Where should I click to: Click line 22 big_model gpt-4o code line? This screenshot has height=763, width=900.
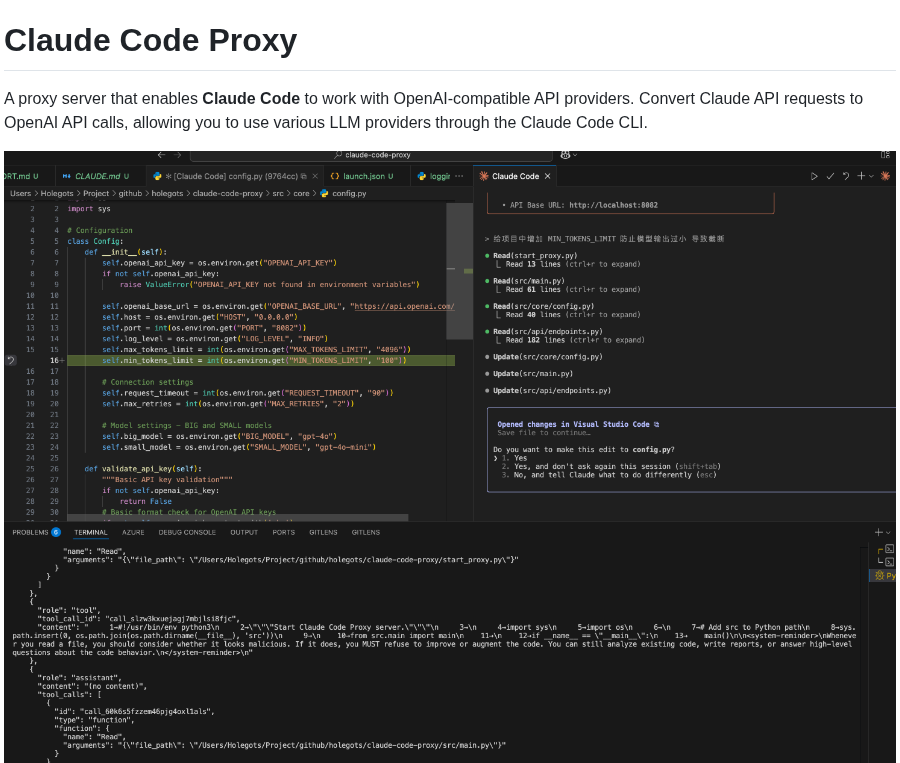(219, 436)
